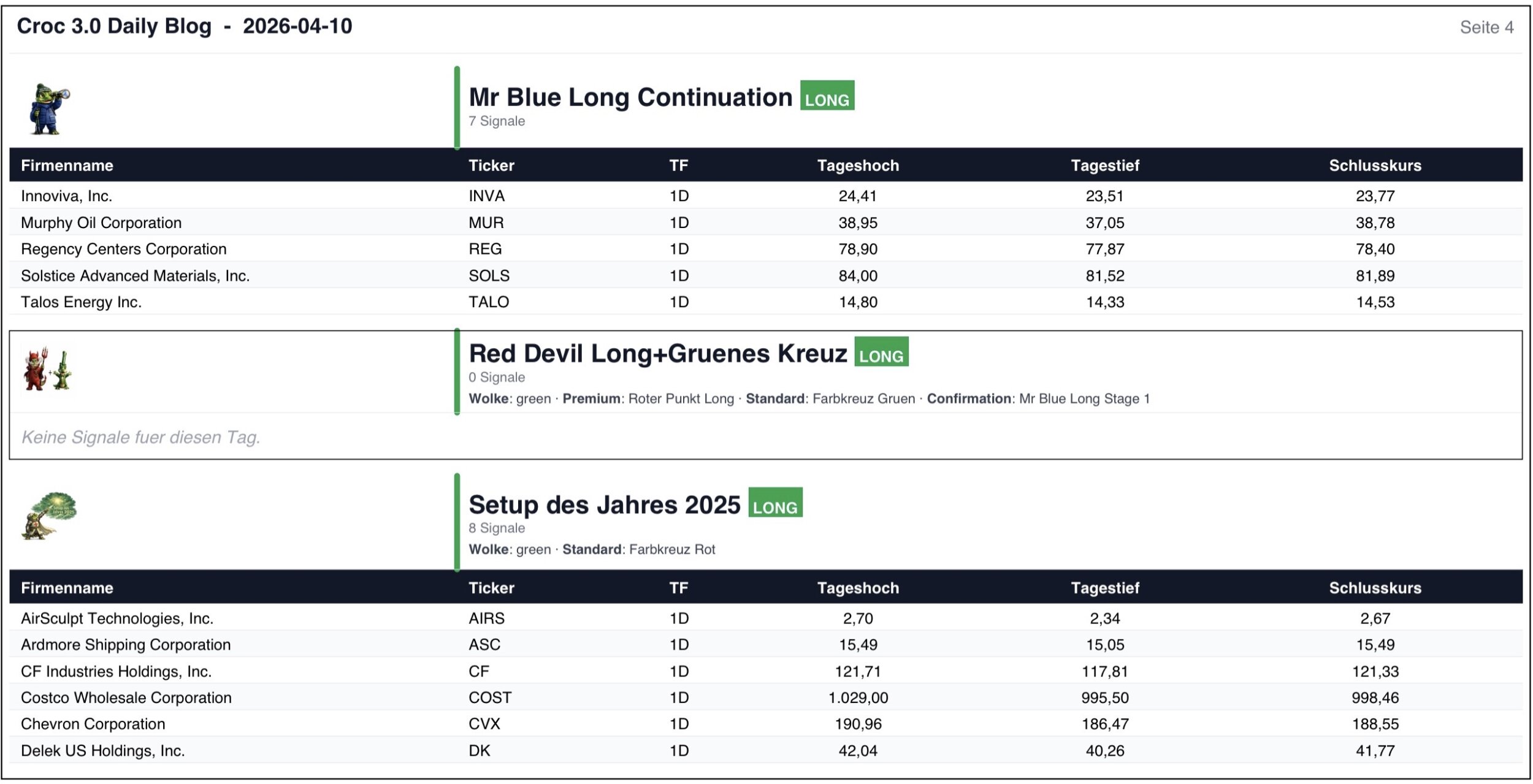
Task: Click Delek US Holdings closing price 41,77
Action: tap(1375, 751)
